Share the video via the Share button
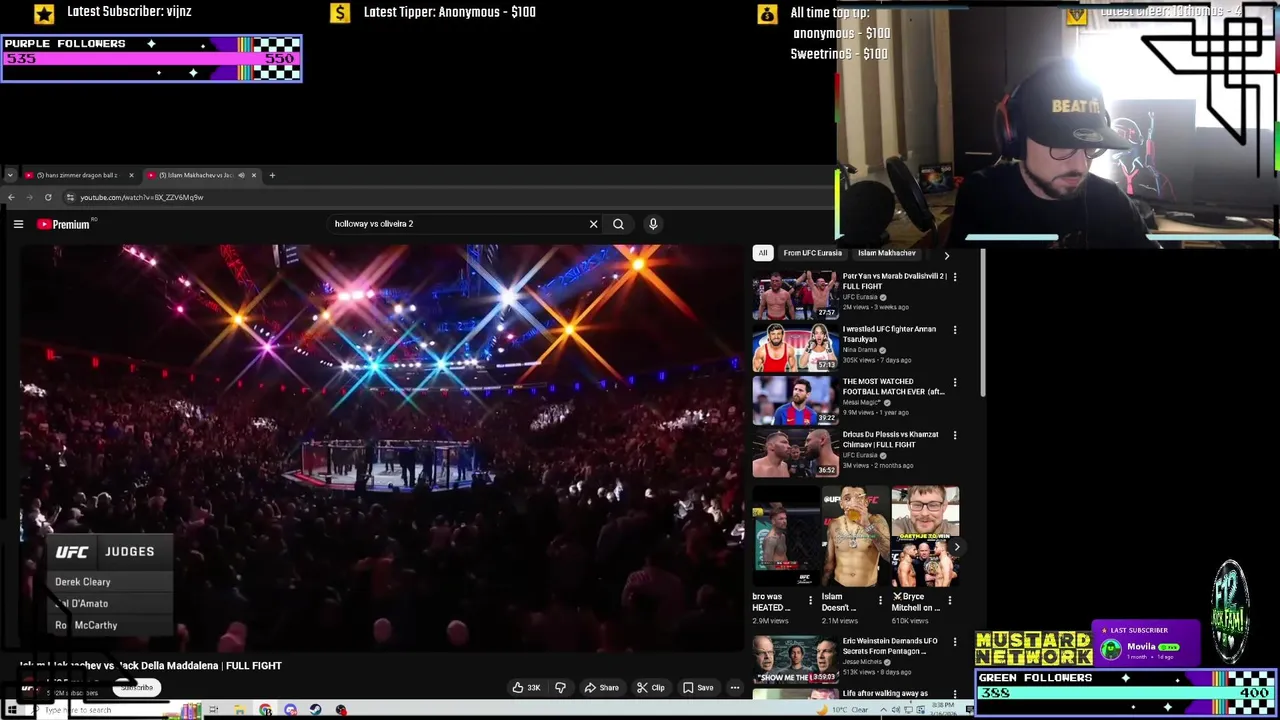 pyautogui.click(x=601, y=687)
